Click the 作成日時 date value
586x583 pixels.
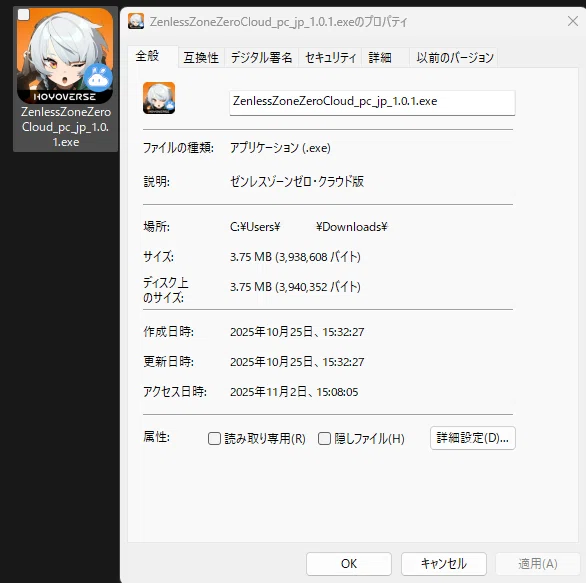point(297,332)
